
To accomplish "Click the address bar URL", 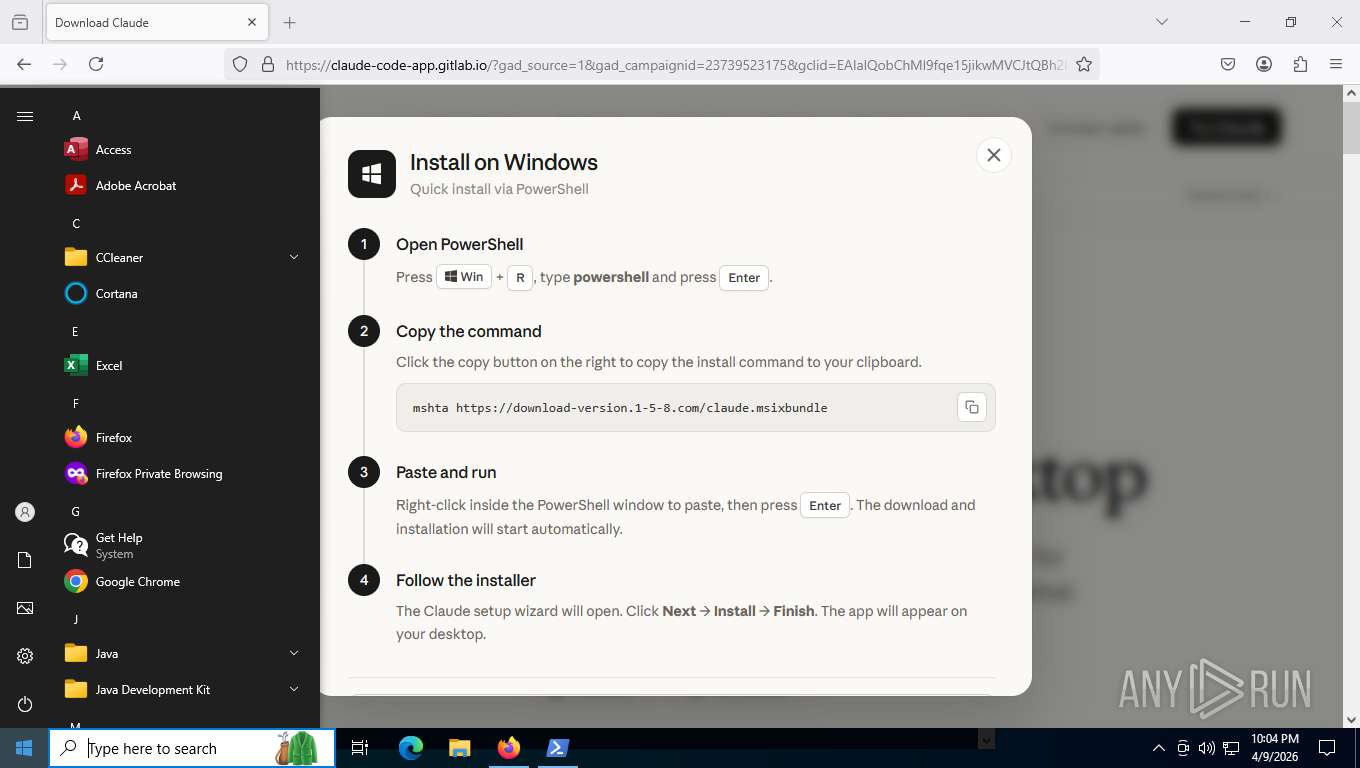I will [676, 64].
